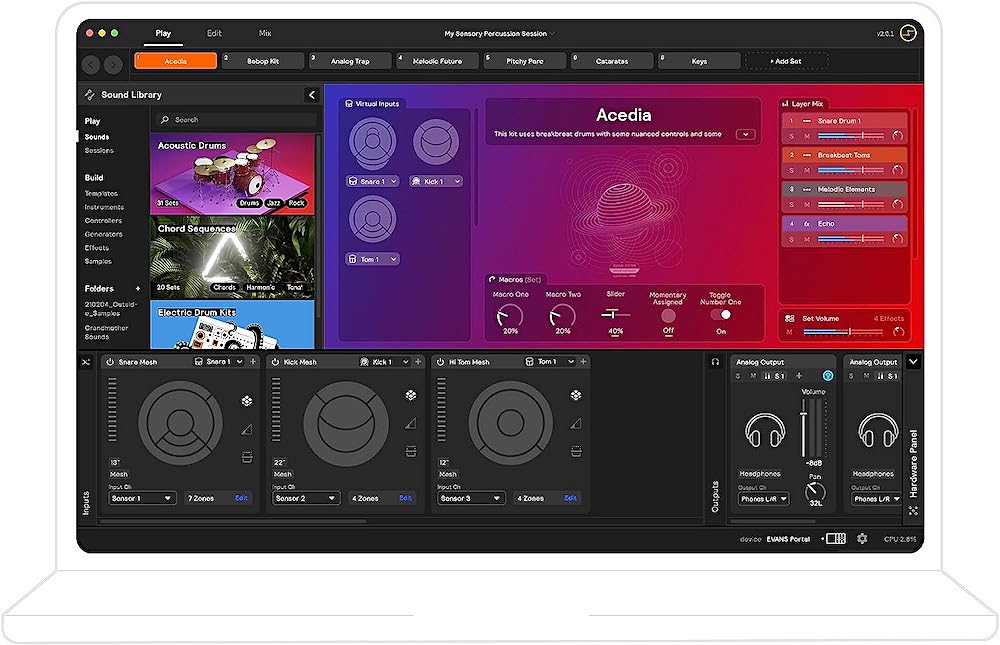1000x645 pixels.
Task: Click the shuffle icon above Inputs
Action: [x=87, y=362]
